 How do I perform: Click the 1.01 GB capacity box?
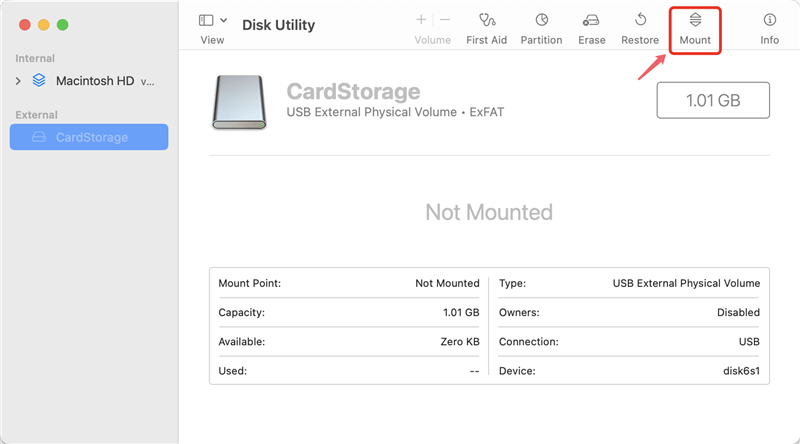click(712, 101)
